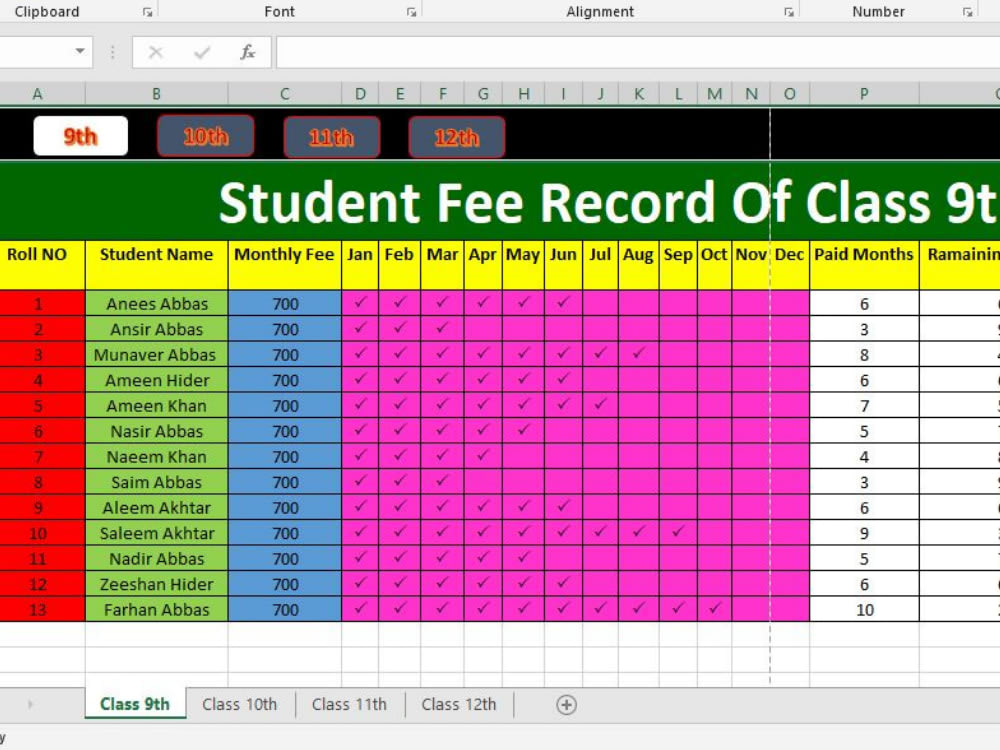Select the Ameen Khan name cell

[156, 406]
